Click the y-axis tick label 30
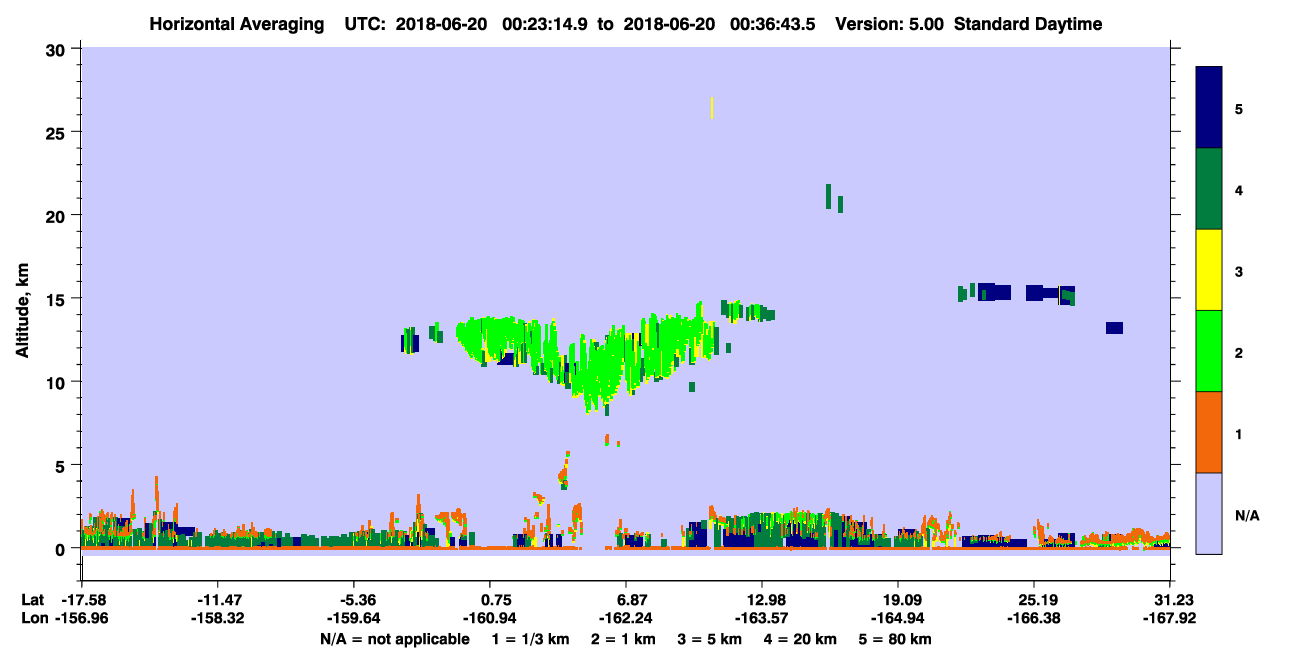1300x667 pixels. (x=57, y=49)
